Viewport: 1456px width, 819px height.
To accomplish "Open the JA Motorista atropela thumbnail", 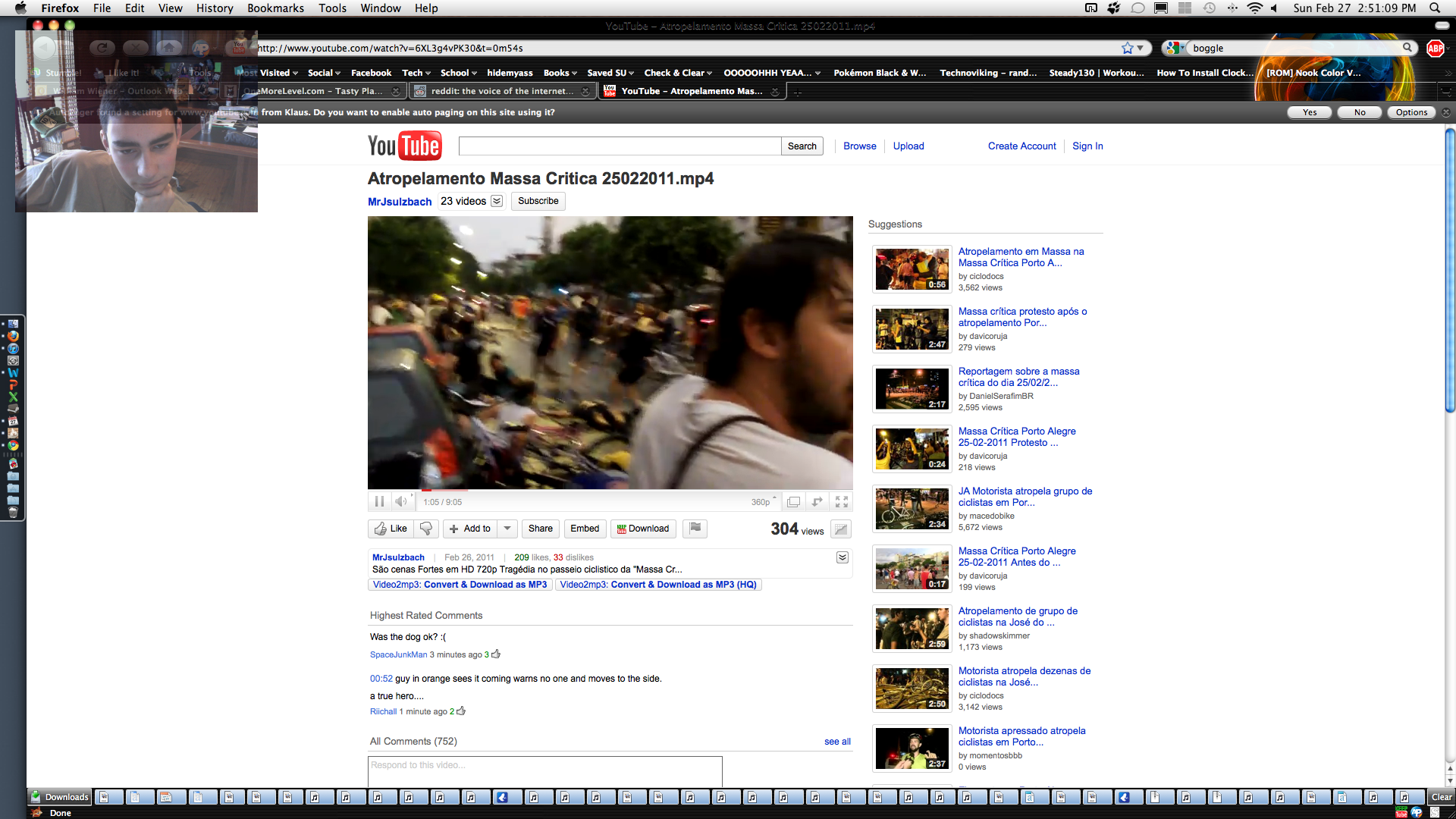I will point(912,509).
